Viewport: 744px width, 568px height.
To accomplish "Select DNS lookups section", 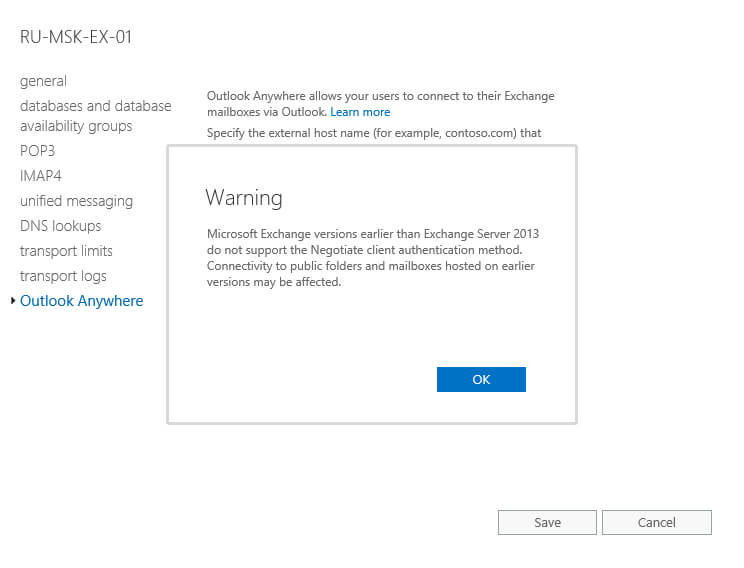I will click(61, 226).
